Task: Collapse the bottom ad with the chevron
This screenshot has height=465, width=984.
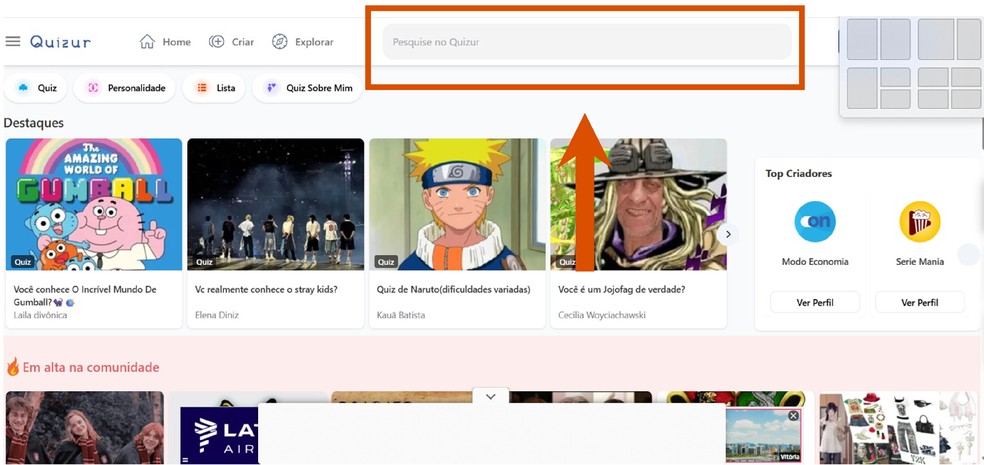Action: [x=491, y=397]
